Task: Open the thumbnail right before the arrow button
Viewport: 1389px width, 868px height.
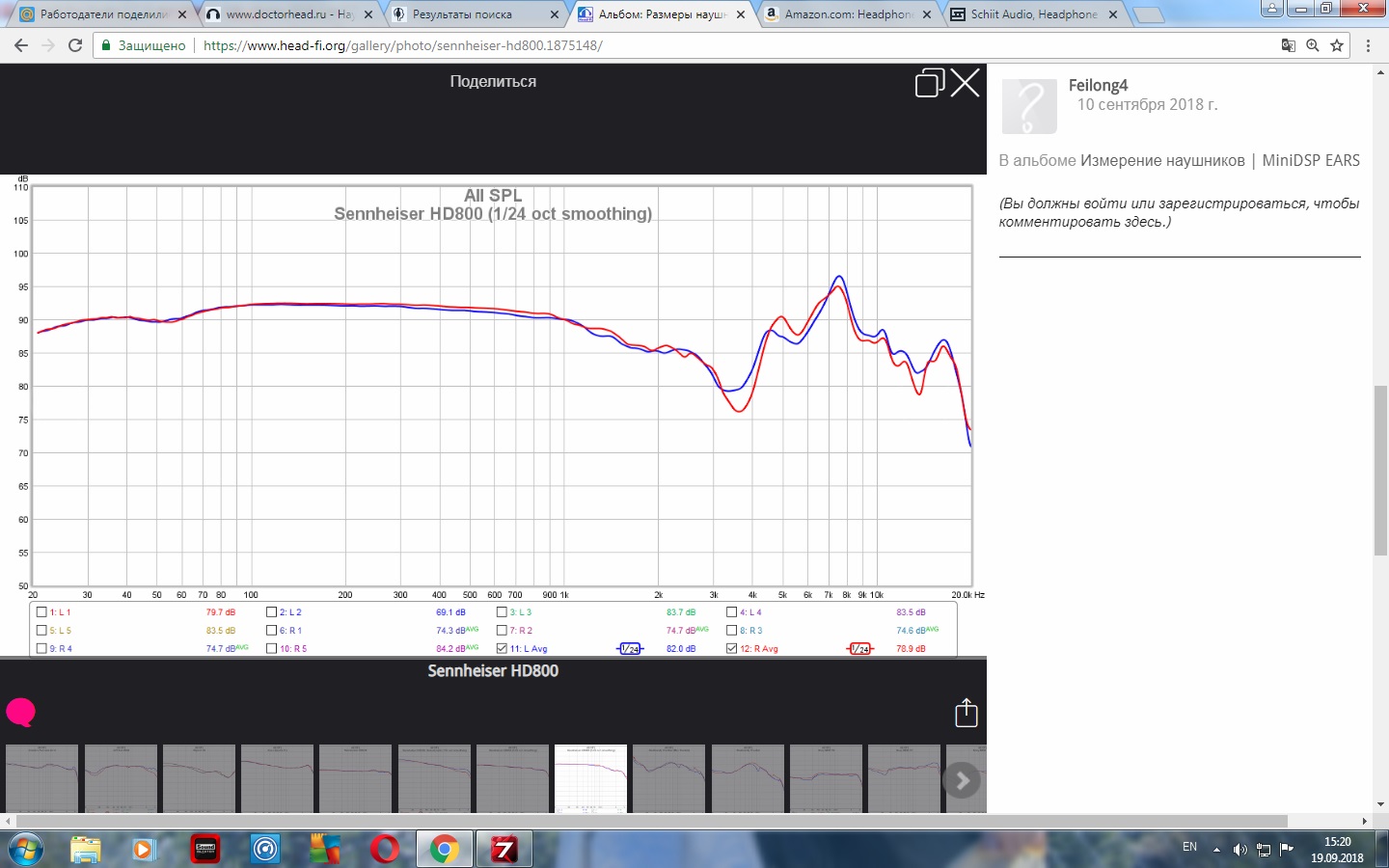Action: pyautogui.click(x=904, y=778)
